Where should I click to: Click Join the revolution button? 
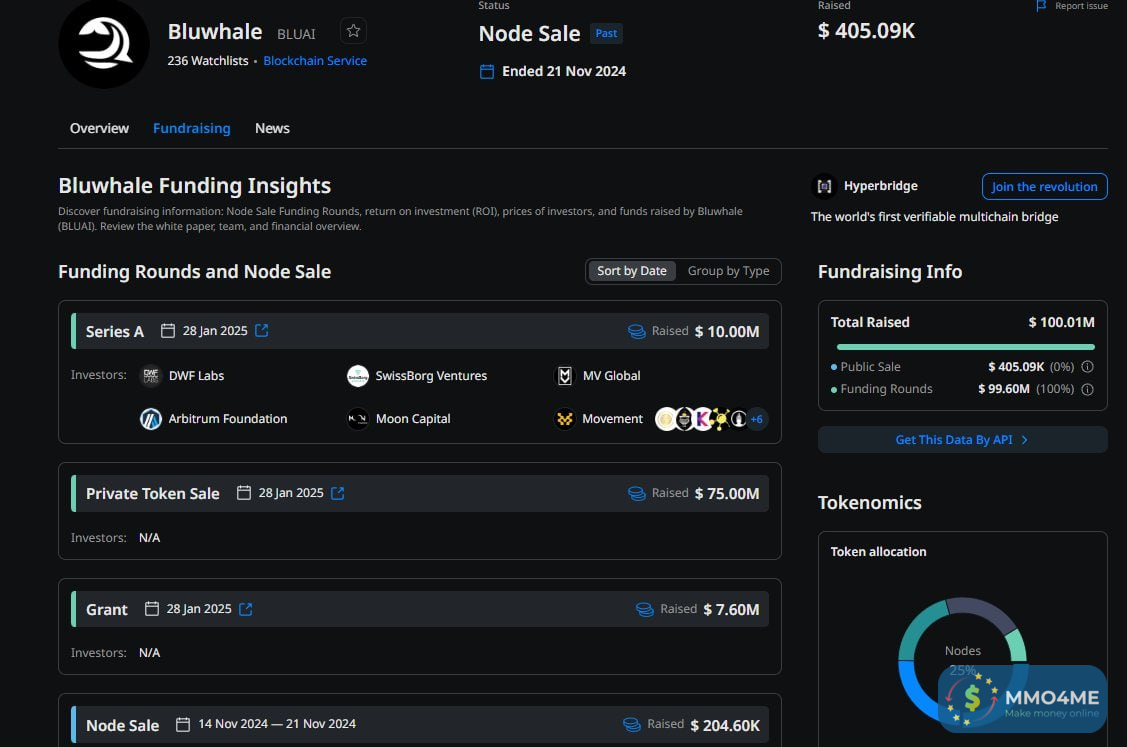(1044, 187)
